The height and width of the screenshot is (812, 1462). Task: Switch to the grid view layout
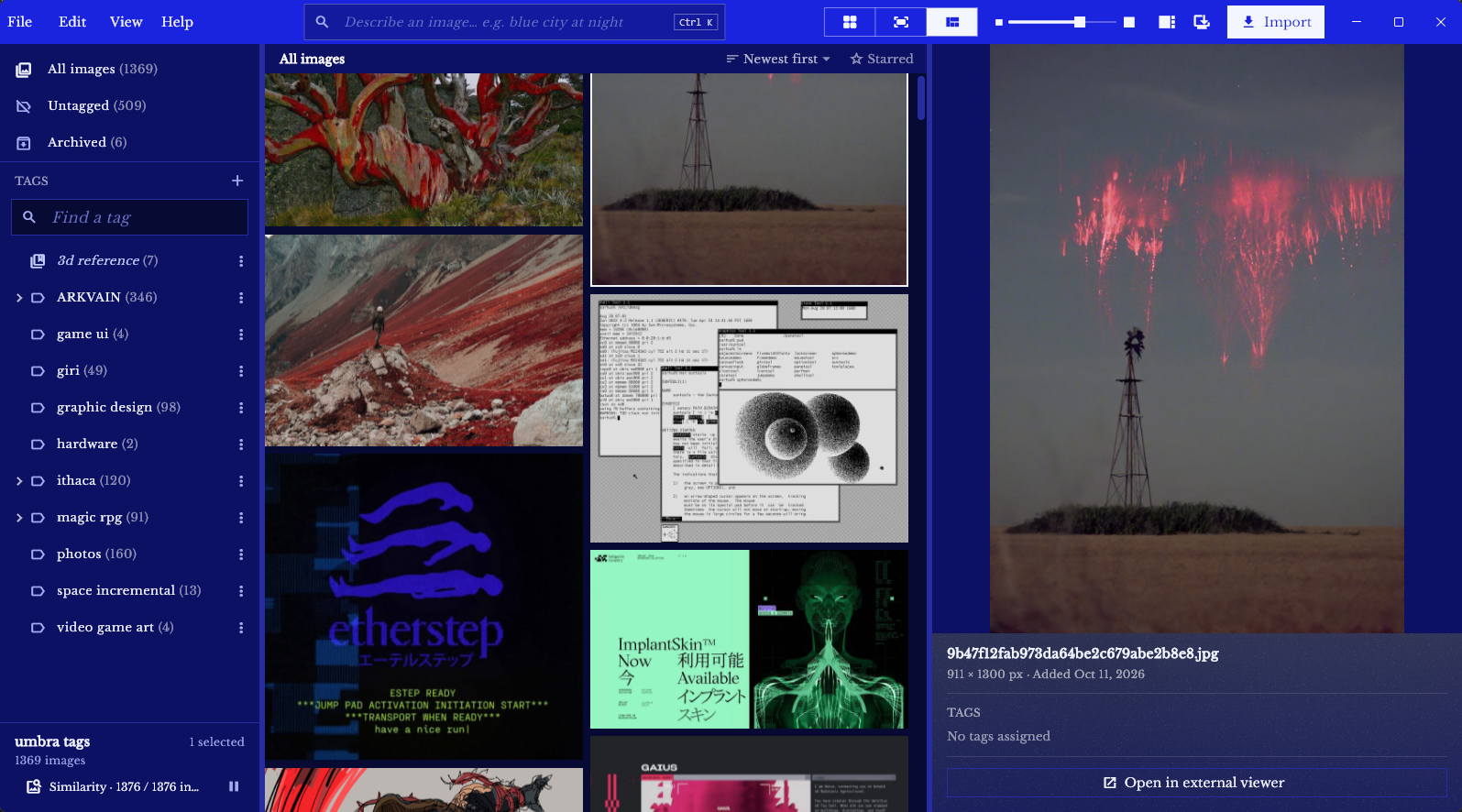(850, 22)
